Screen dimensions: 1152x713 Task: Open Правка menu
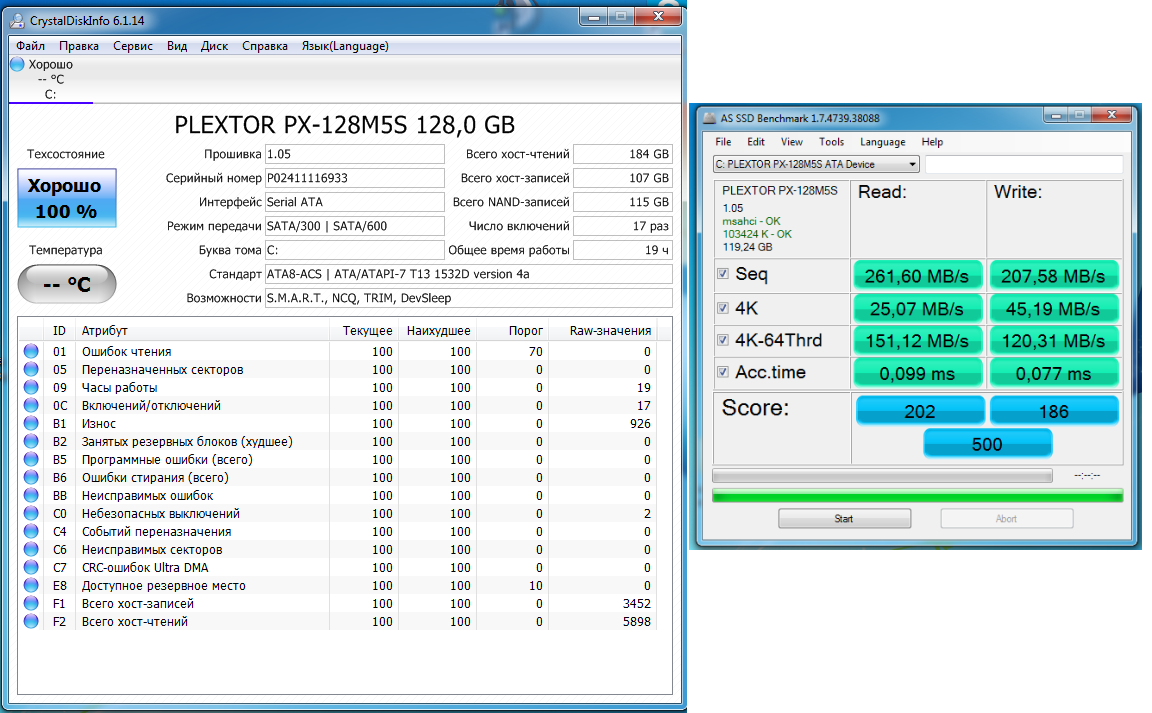[79, 46]
